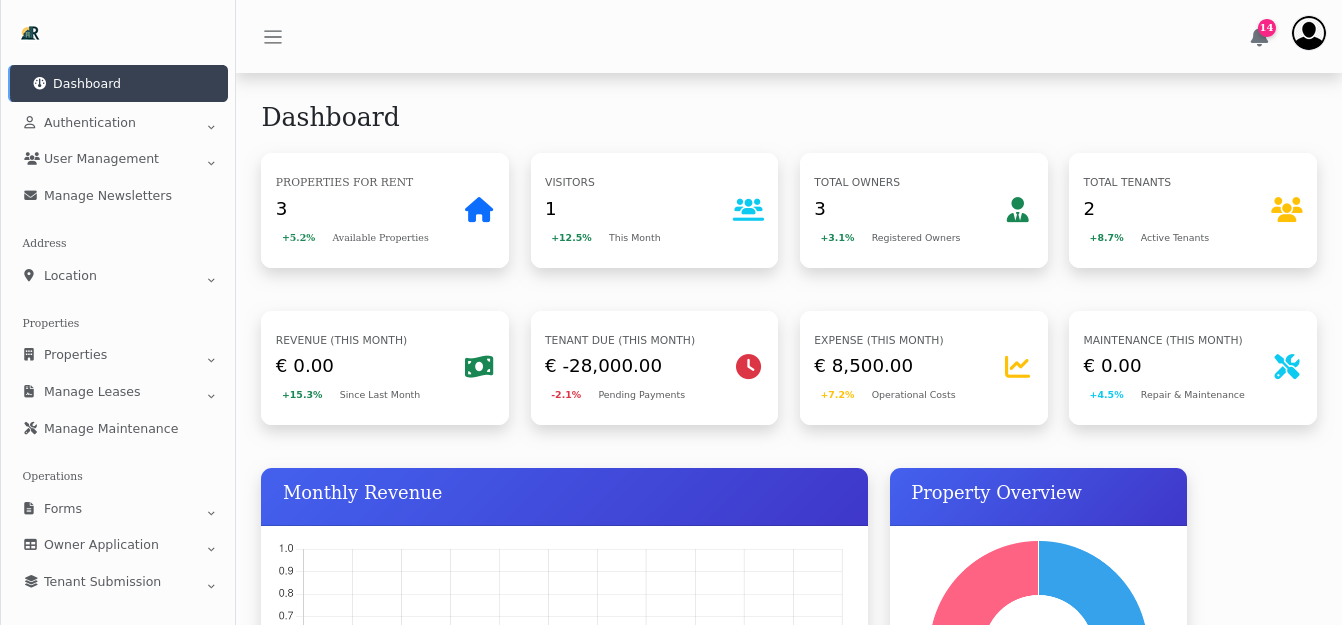Select the wrench icon for Manage Maintenance

click(x=31, y=428)
